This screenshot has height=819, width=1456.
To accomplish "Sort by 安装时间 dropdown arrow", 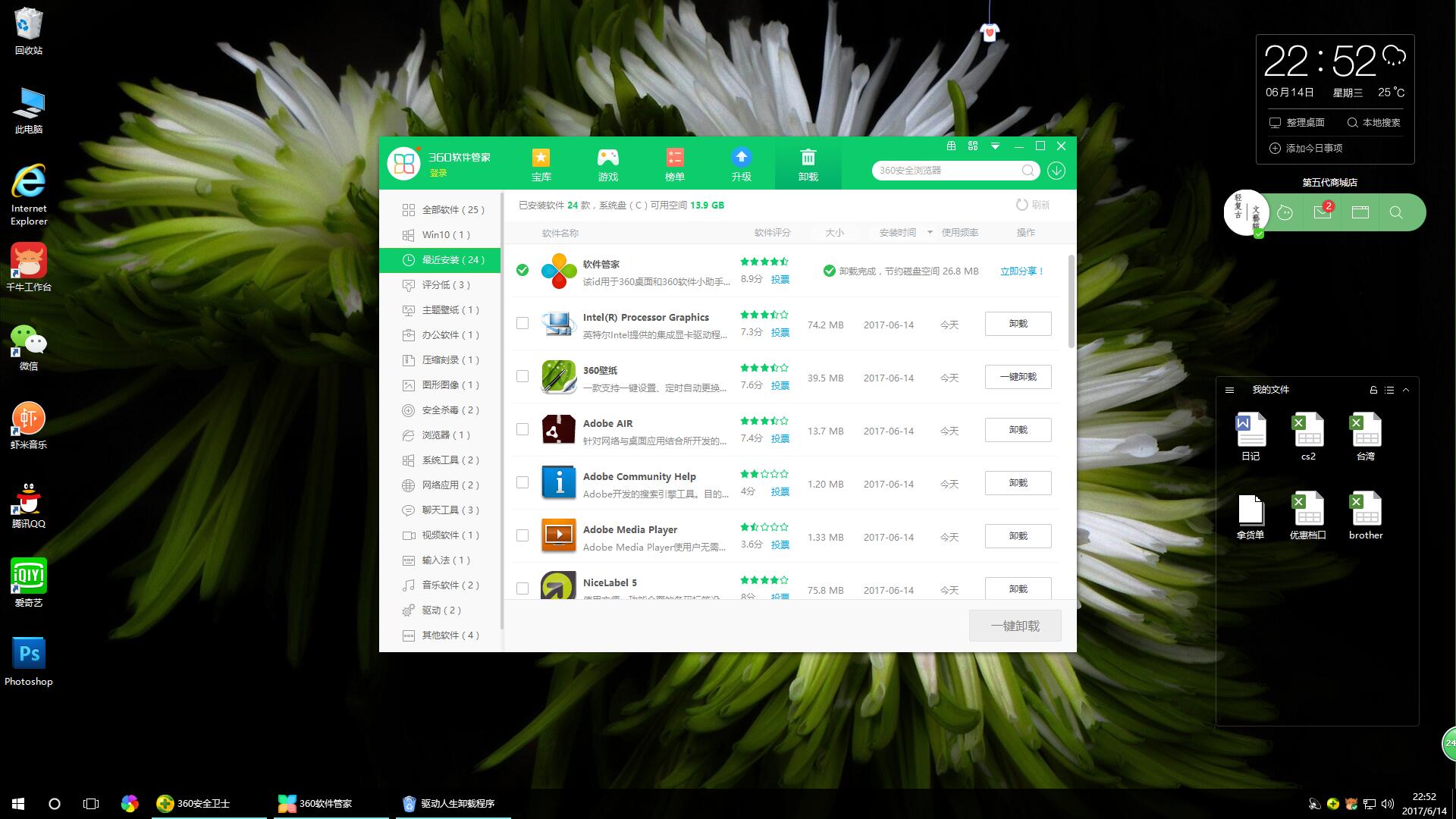I will tap(930, 232).
